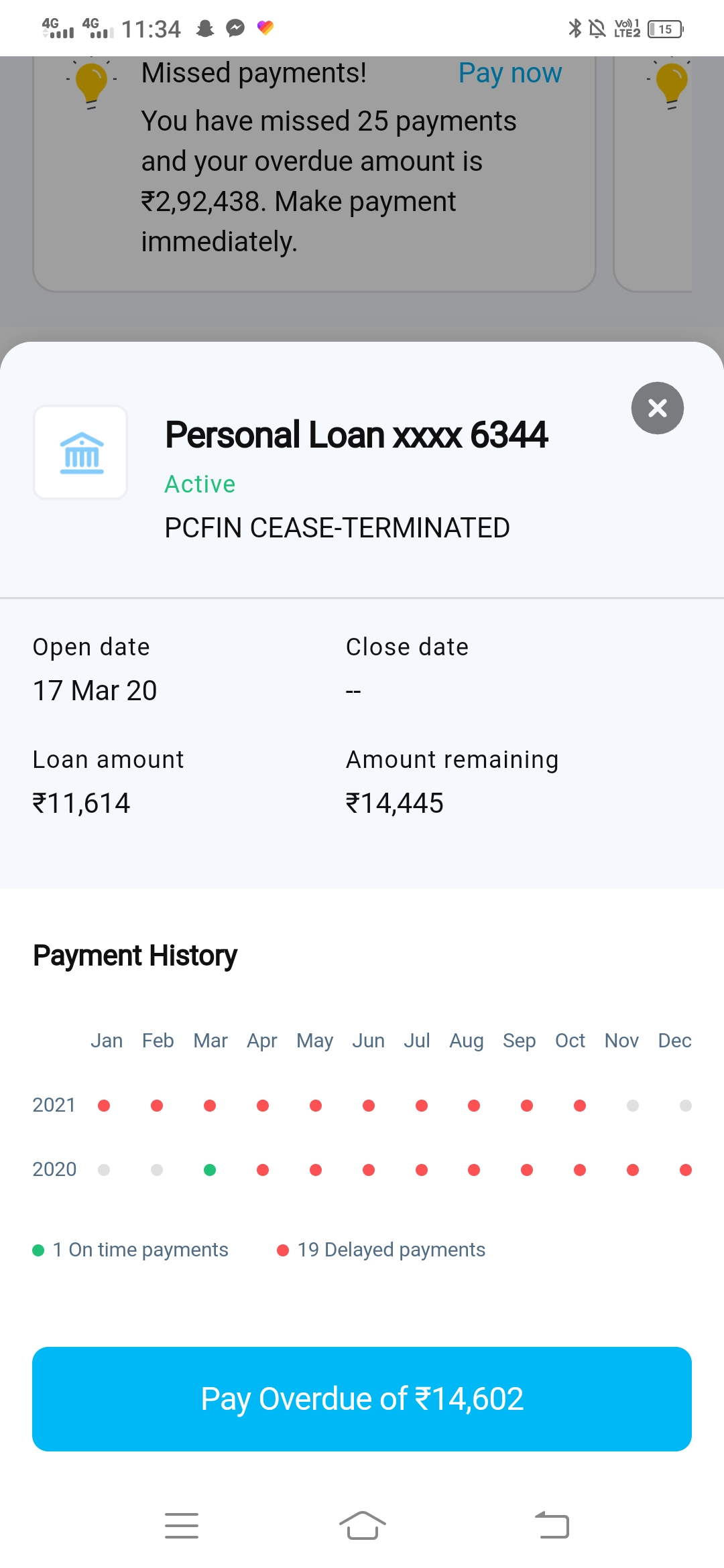Tap the Pay now link
The width and height of the screenshot is (724, 1568).
click(509, 73)
